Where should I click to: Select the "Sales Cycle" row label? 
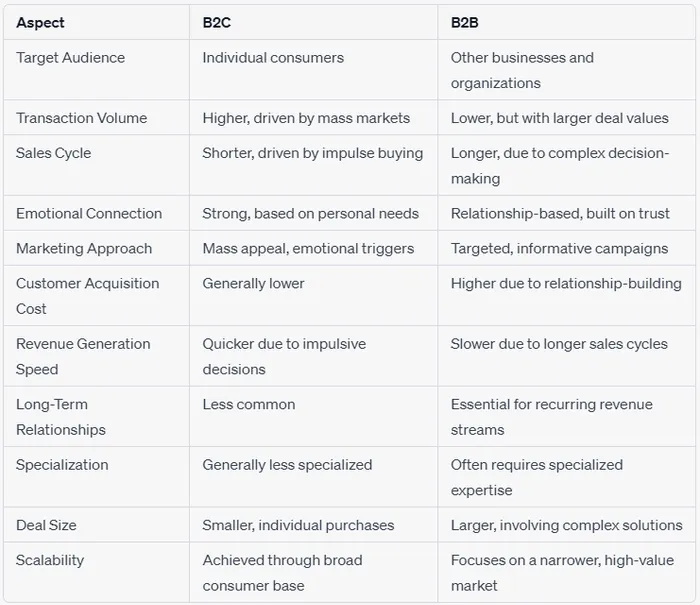click(53, 153)
